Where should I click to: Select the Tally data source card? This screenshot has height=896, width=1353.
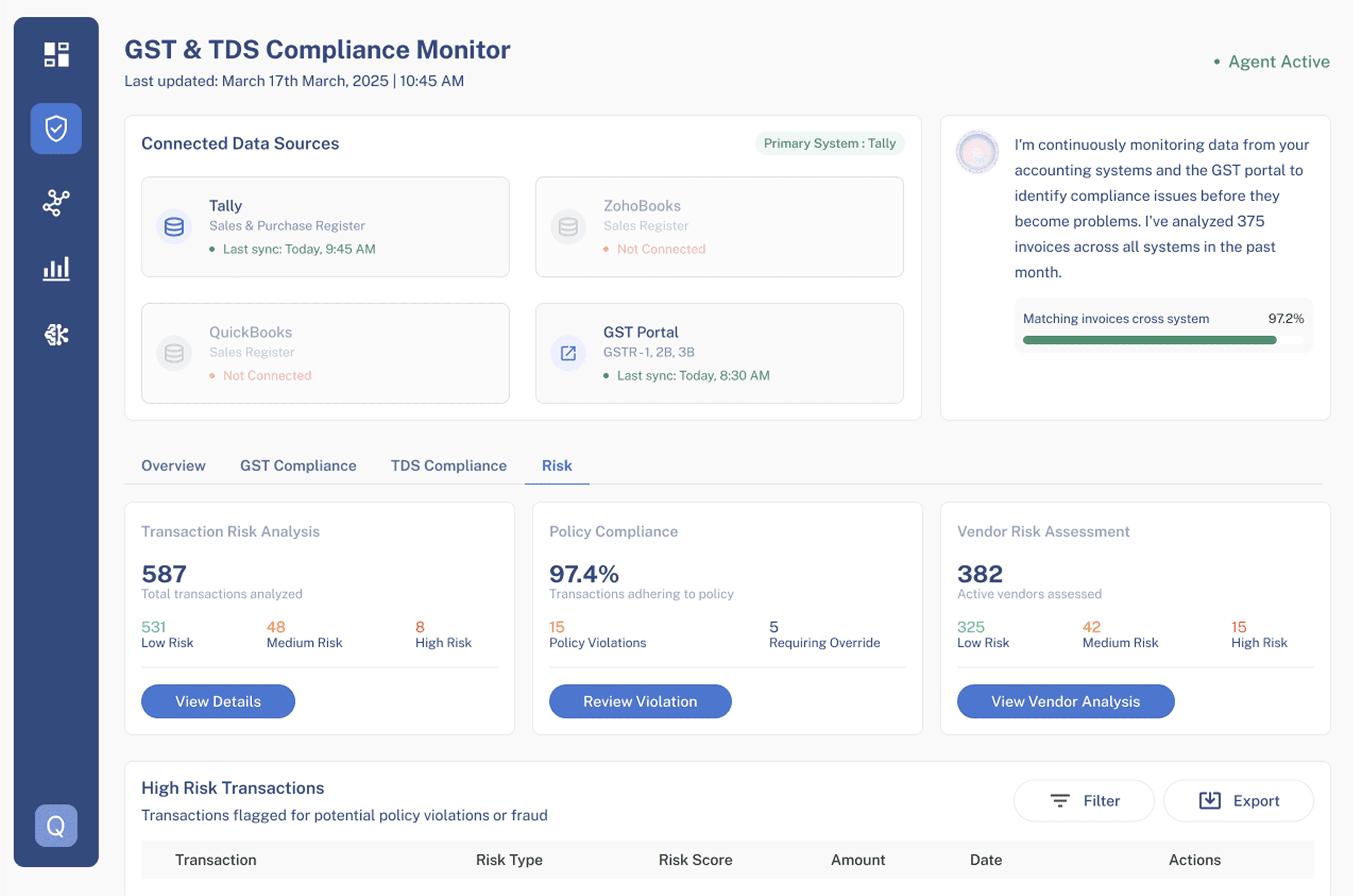coord(325,227)
